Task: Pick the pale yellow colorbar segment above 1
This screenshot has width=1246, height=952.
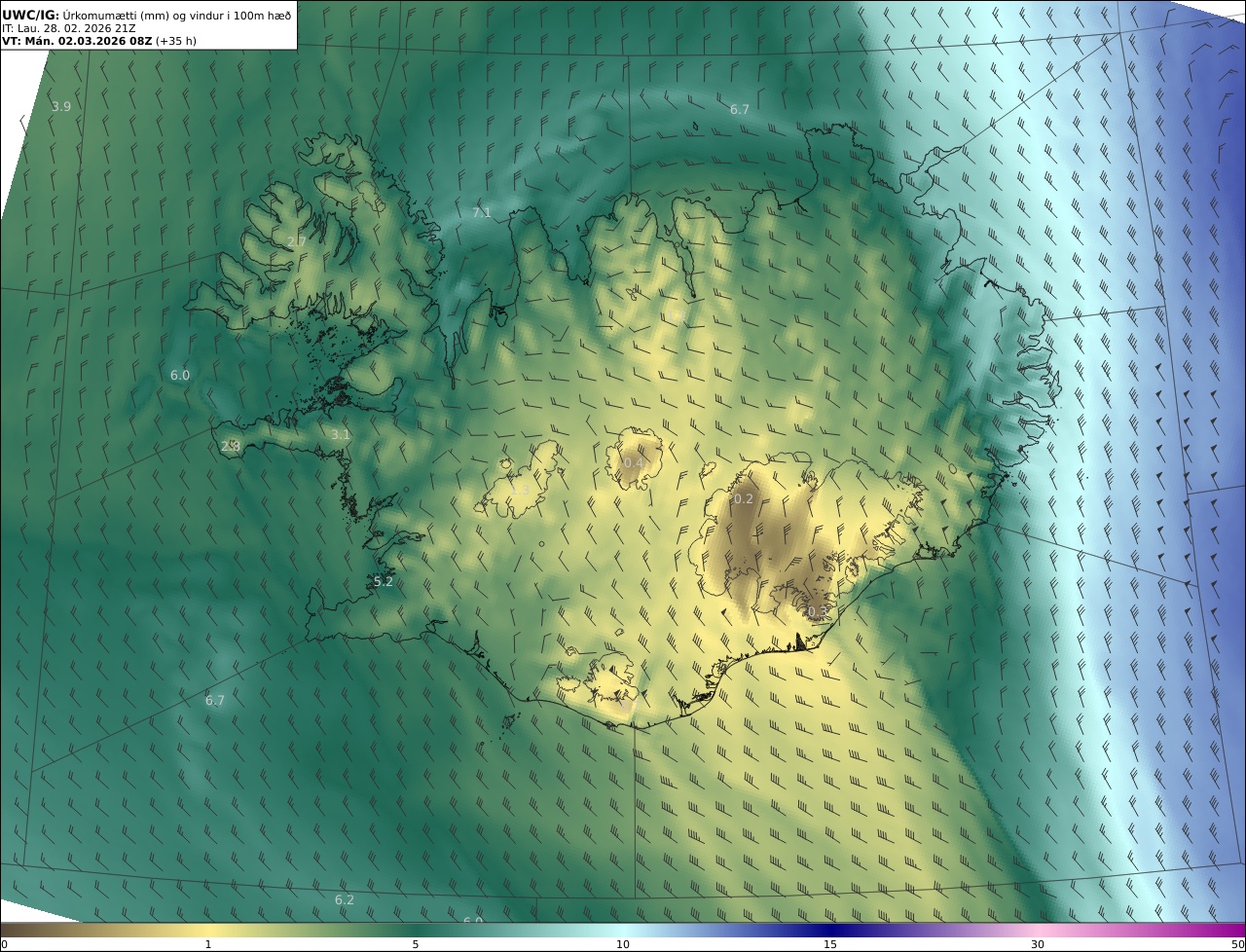Action: point(208,930)
